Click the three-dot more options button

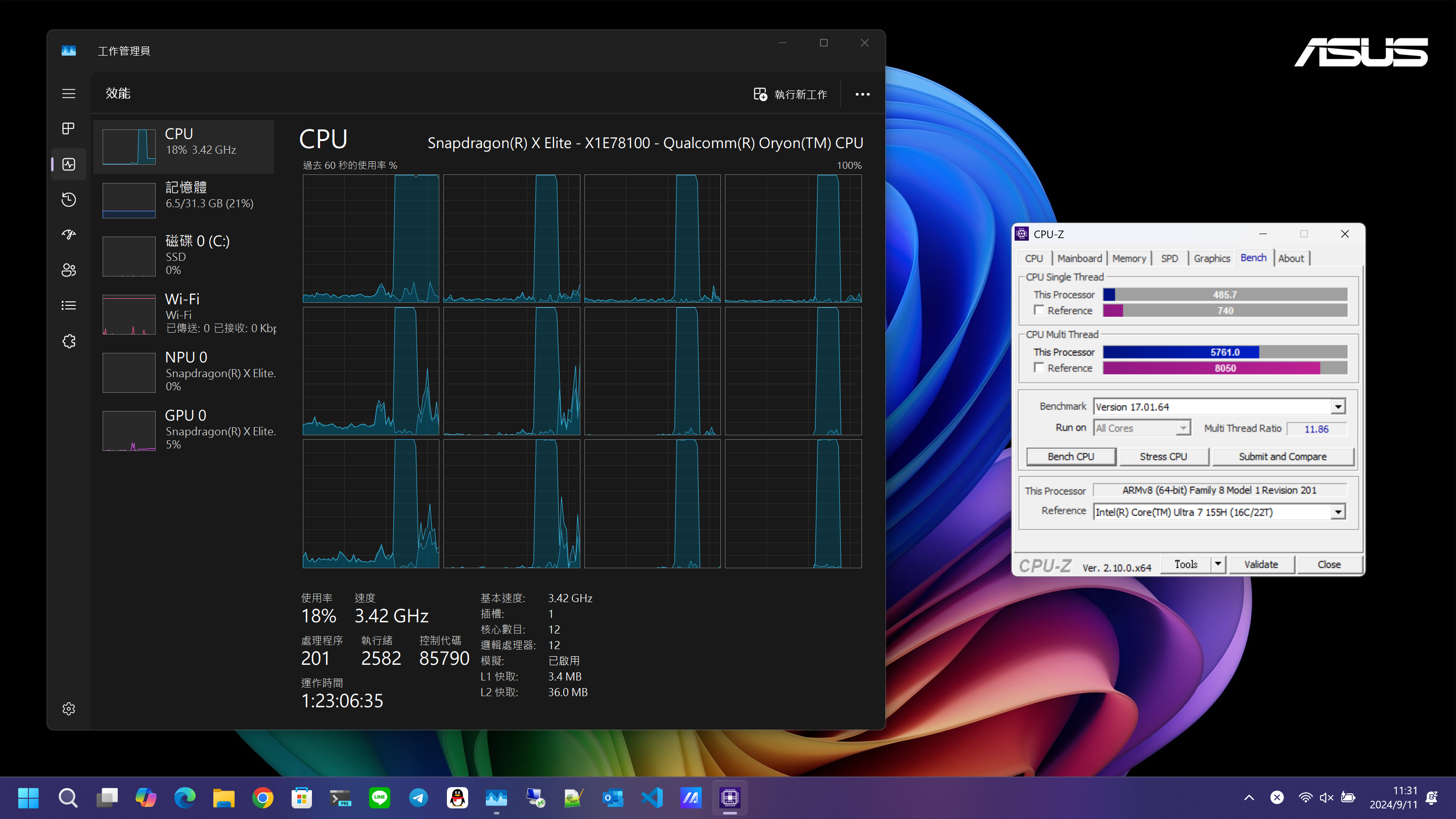click(862, 95)
